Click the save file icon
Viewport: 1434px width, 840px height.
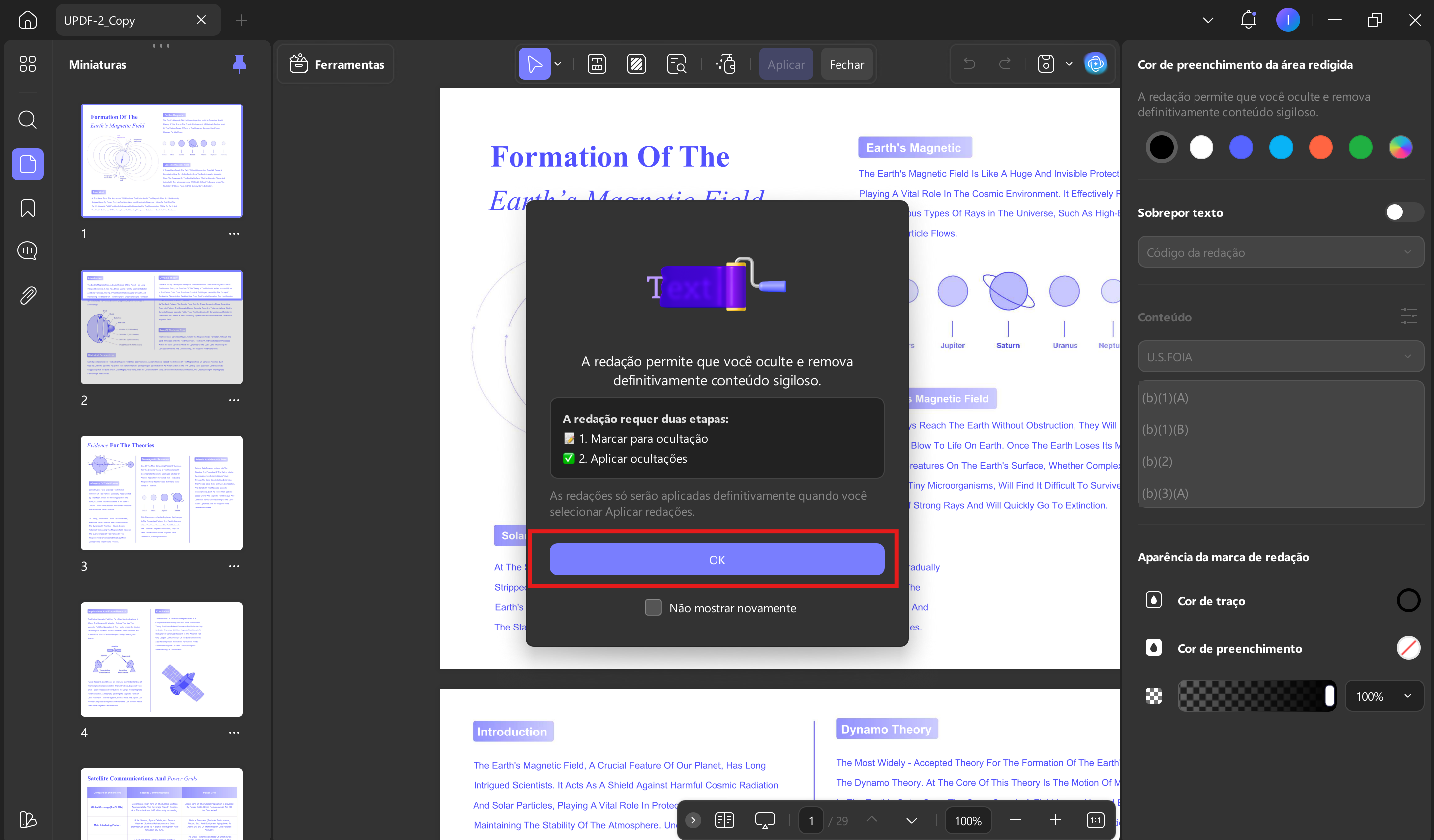click(x=1046, y=64)
